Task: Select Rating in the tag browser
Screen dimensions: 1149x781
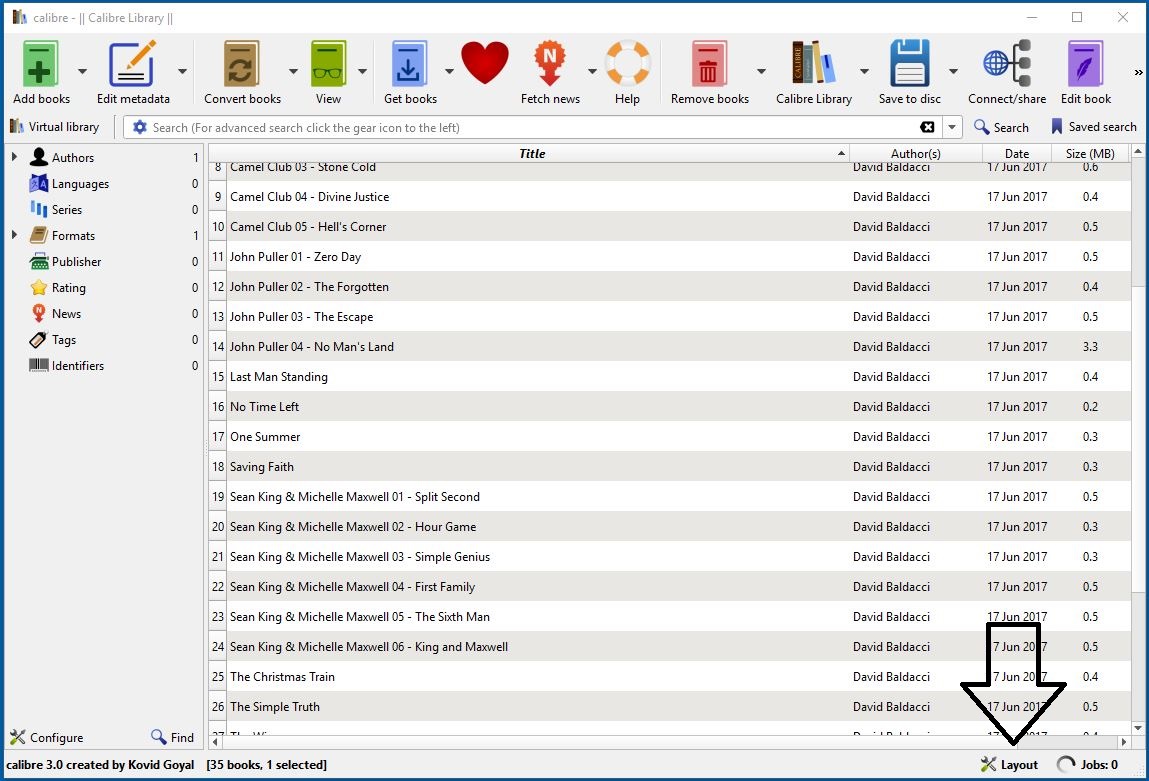Action: click(x=68, y=288)
